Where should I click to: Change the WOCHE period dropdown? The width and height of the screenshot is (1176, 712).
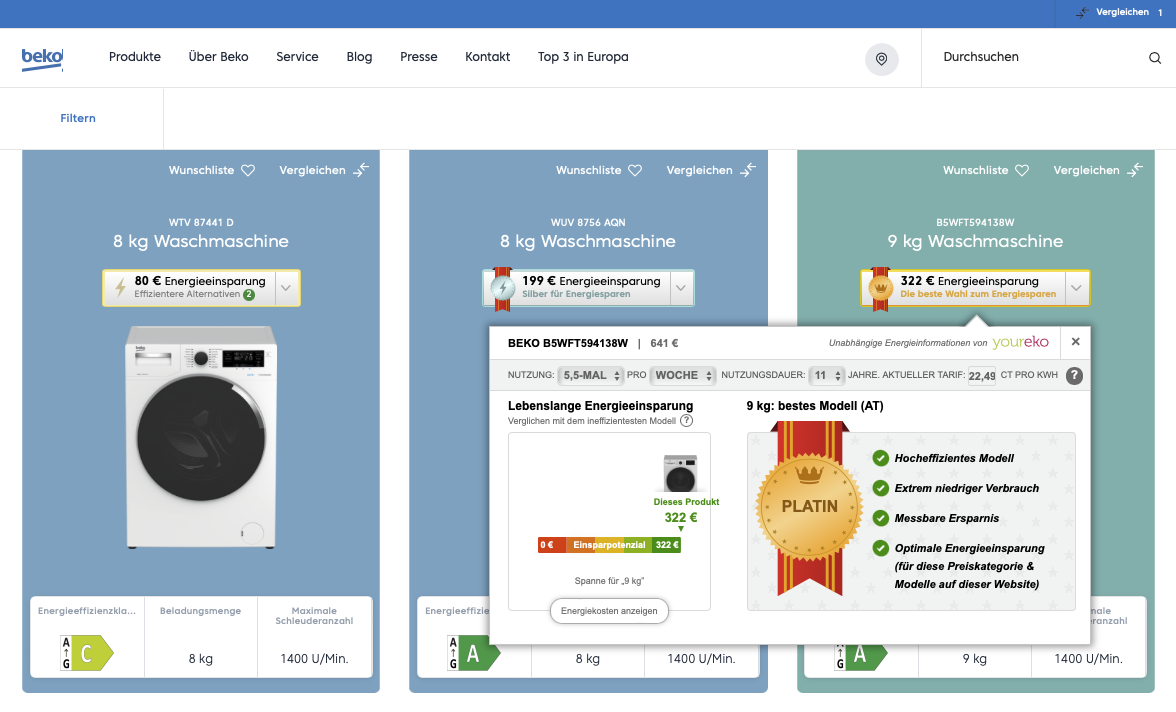click(x=682, y=375)
